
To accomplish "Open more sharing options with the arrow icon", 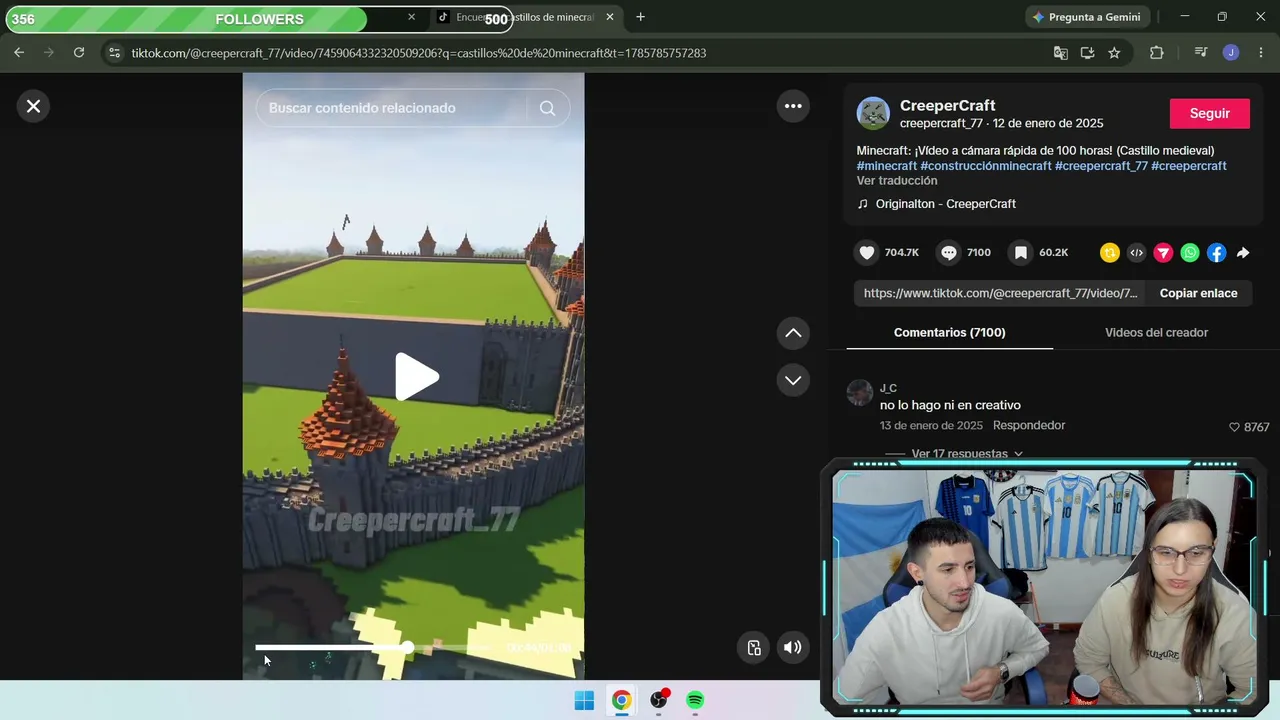I will point(1243,253).
